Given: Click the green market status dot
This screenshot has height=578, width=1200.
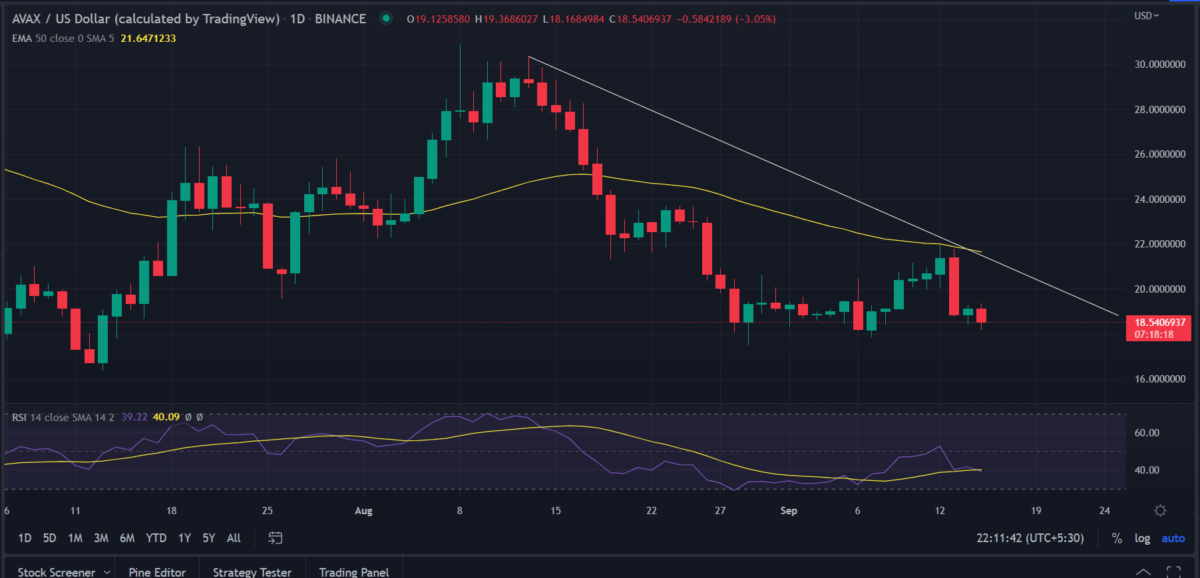Looking at the screenshot, I should coord(385,17).
